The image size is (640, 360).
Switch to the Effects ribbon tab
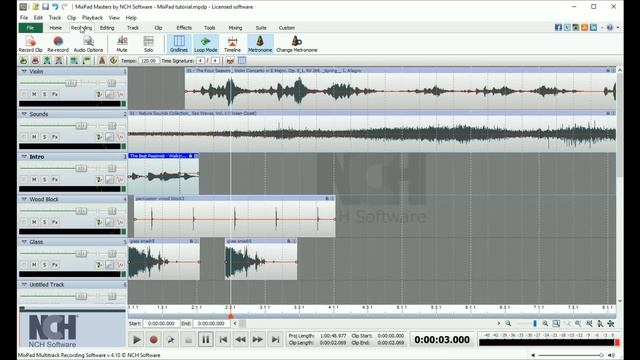point(184,28)
